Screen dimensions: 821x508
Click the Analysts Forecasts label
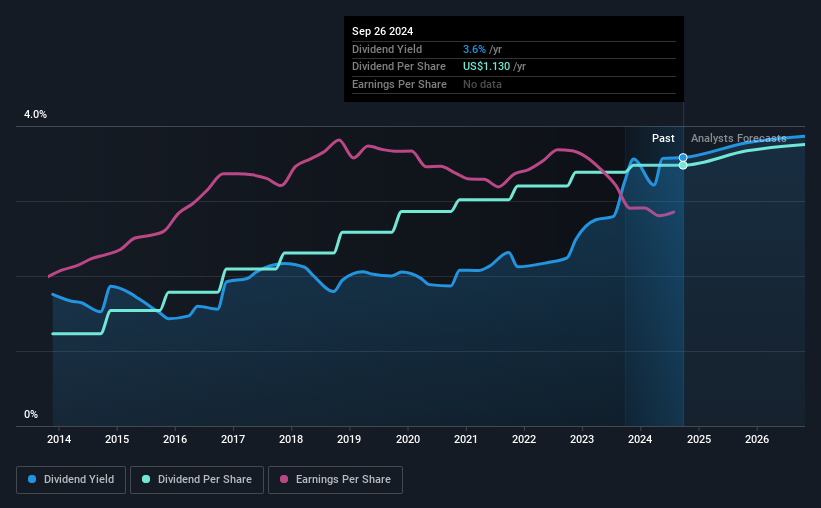[x=738, y=138]
